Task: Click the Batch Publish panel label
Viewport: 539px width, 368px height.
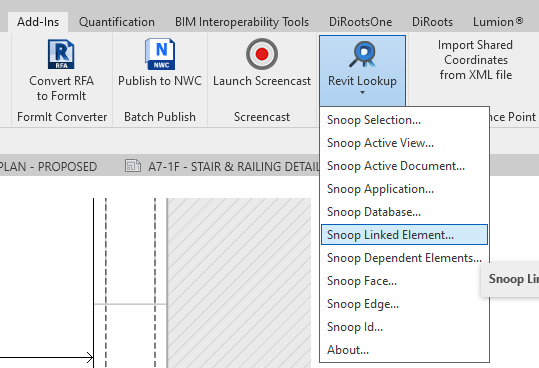Action: pyautogui.click(x=160, y=117)
